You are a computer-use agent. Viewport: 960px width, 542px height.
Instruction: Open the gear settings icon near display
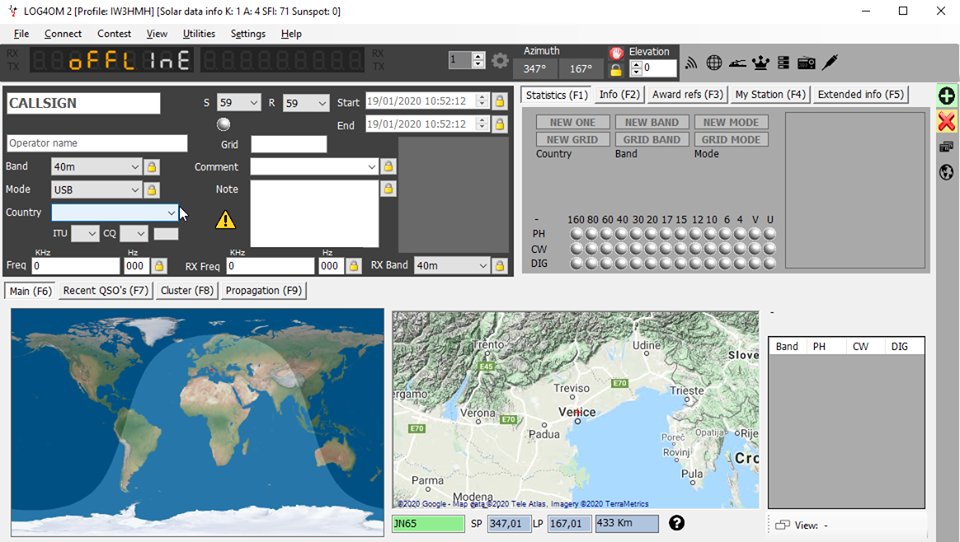point(500,61)
